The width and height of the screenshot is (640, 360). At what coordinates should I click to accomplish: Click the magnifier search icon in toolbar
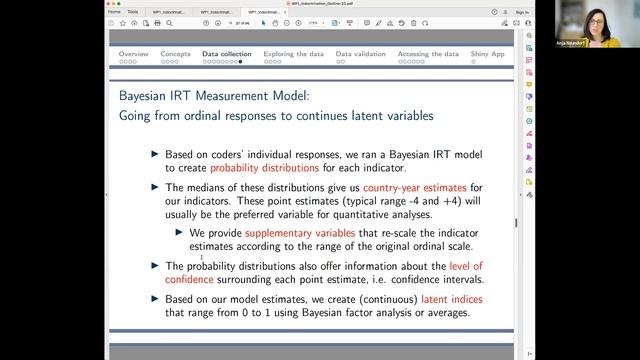(x=169, y=23)
